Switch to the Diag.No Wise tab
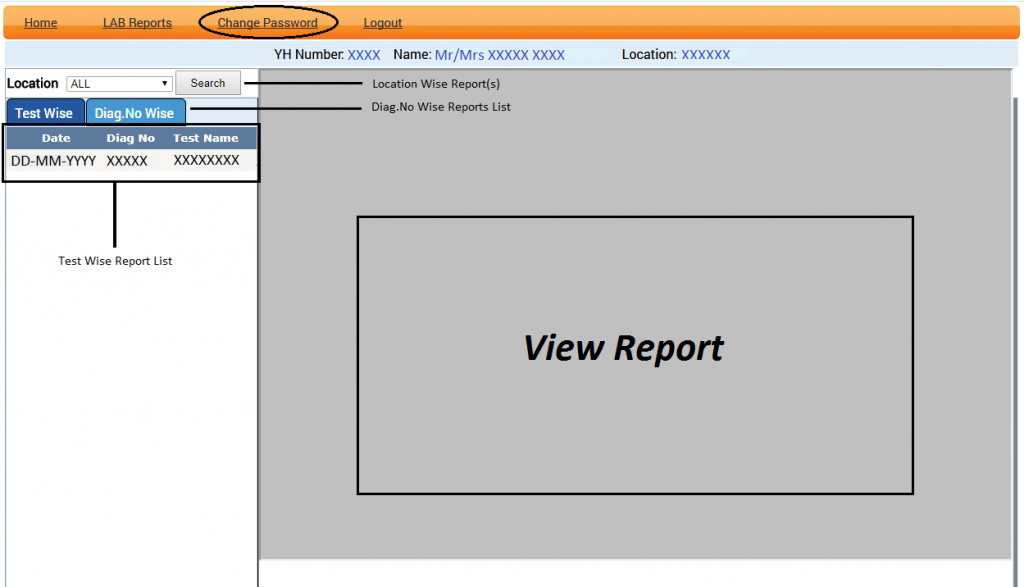 coord(134,113)
